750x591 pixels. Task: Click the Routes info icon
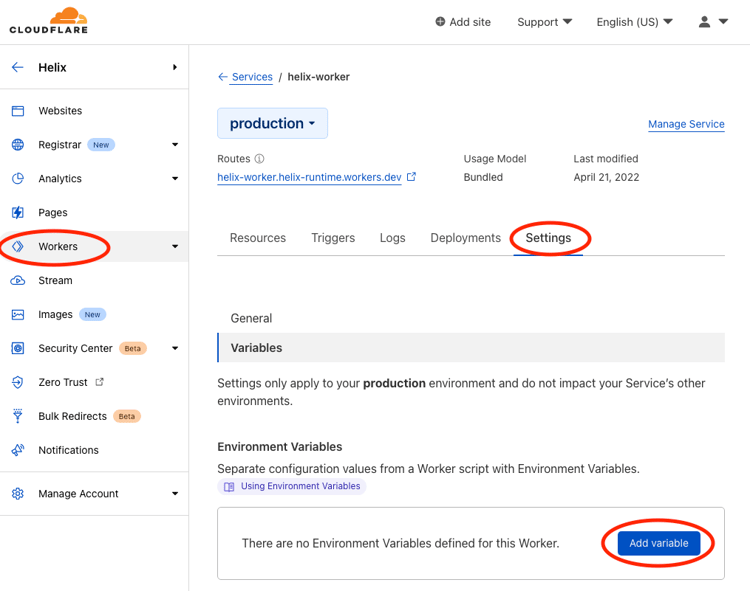tap(259, 158)
